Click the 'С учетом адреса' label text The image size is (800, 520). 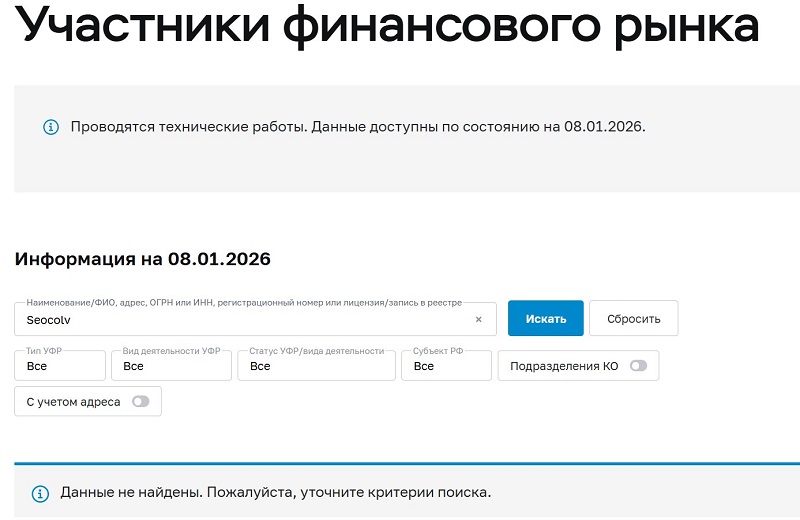click(x=73, y=402)
